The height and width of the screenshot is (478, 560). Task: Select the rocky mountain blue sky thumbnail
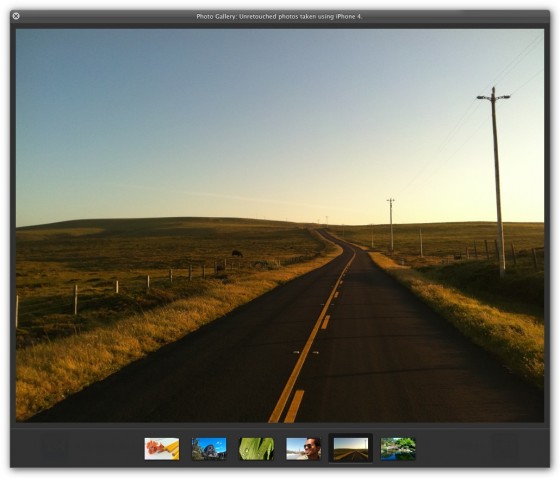tap(209, 449)
